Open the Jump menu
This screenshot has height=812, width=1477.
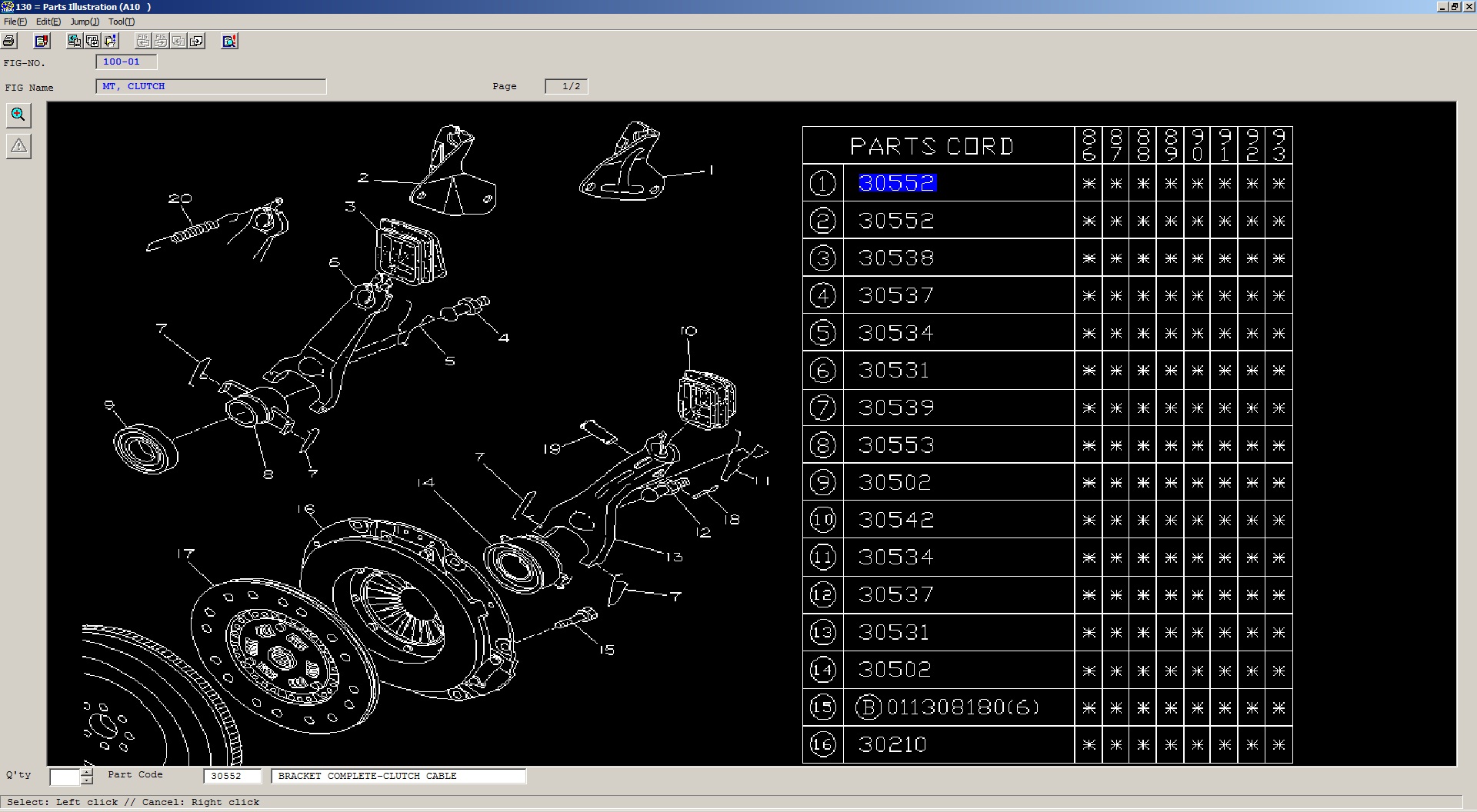[84, 22]
